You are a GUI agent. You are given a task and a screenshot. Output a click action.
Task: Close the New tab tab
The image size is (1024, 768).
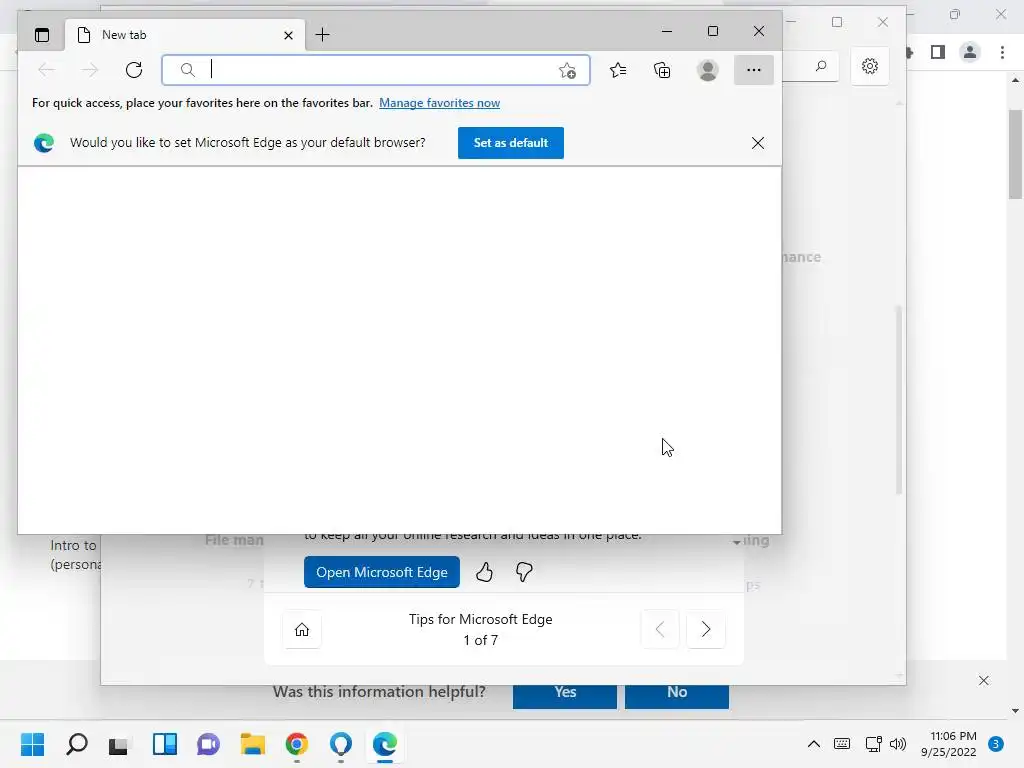click(x=288, y=35)
